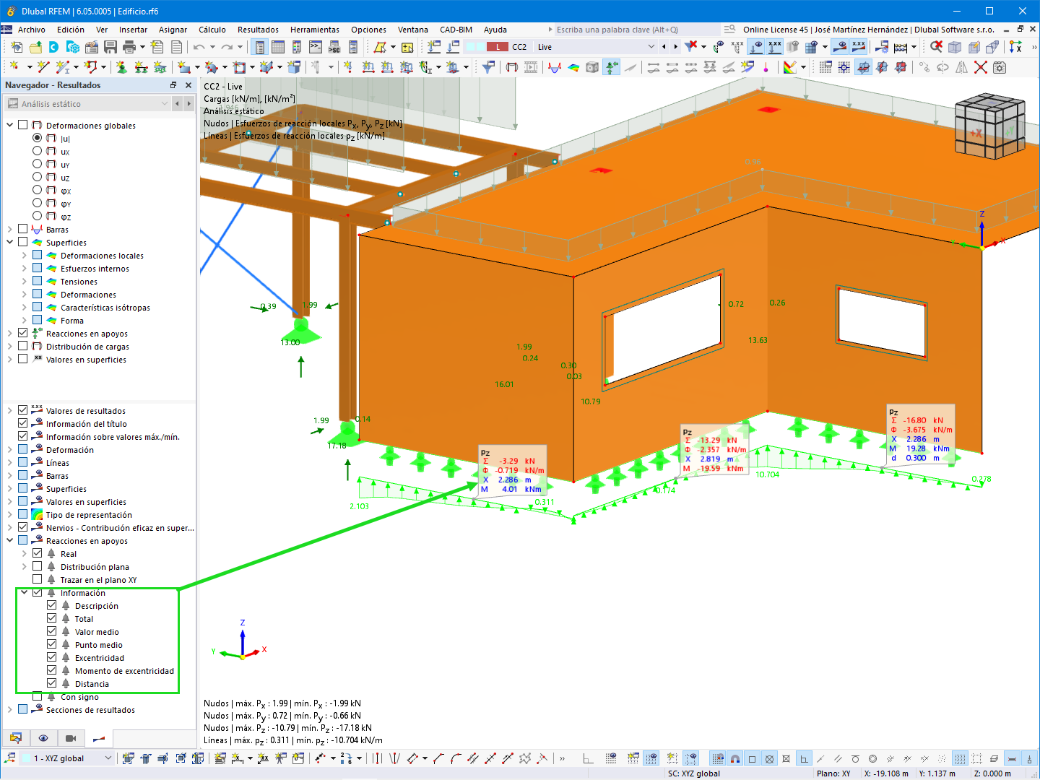The image size is (1040, 780).
Task: Click the Save file icon
Action: coord(111,47)
